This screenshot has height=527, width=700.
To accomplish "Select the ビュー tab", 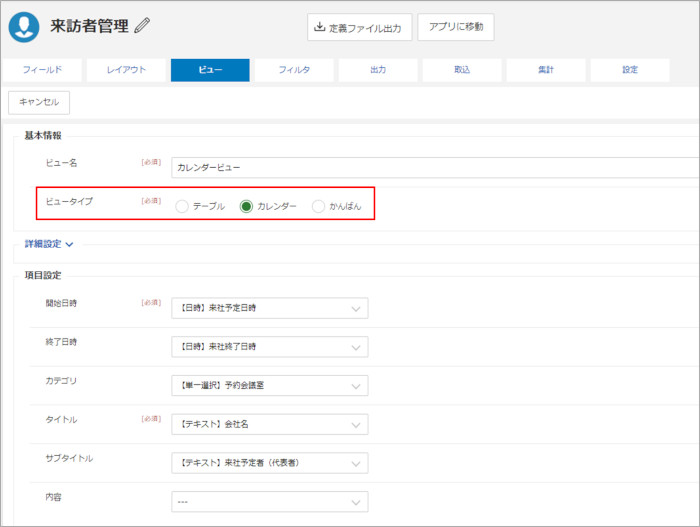I will 210,70.
